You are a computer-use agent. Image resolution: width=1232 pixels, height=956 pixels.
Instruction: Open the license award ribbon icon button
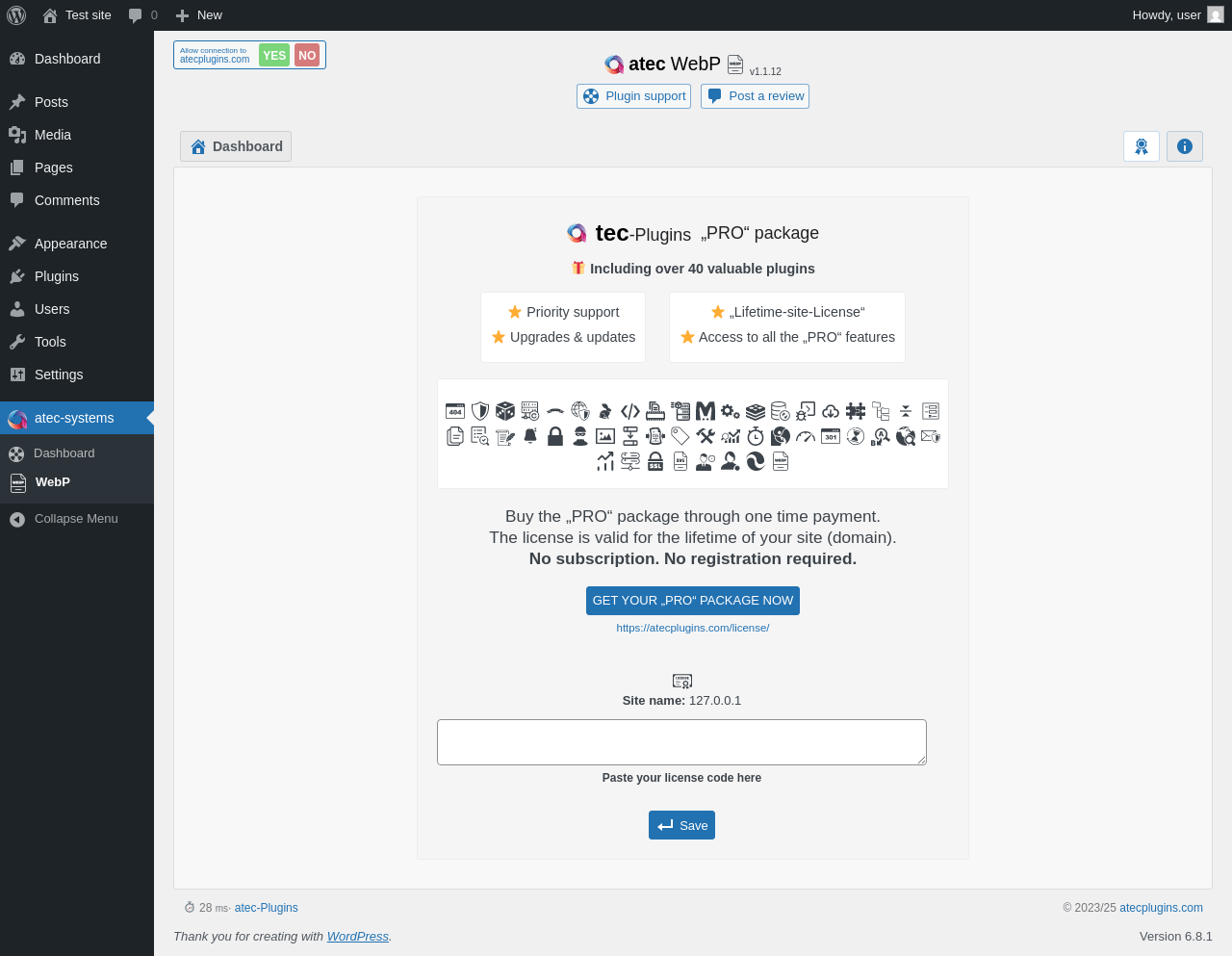point(1142,146)
